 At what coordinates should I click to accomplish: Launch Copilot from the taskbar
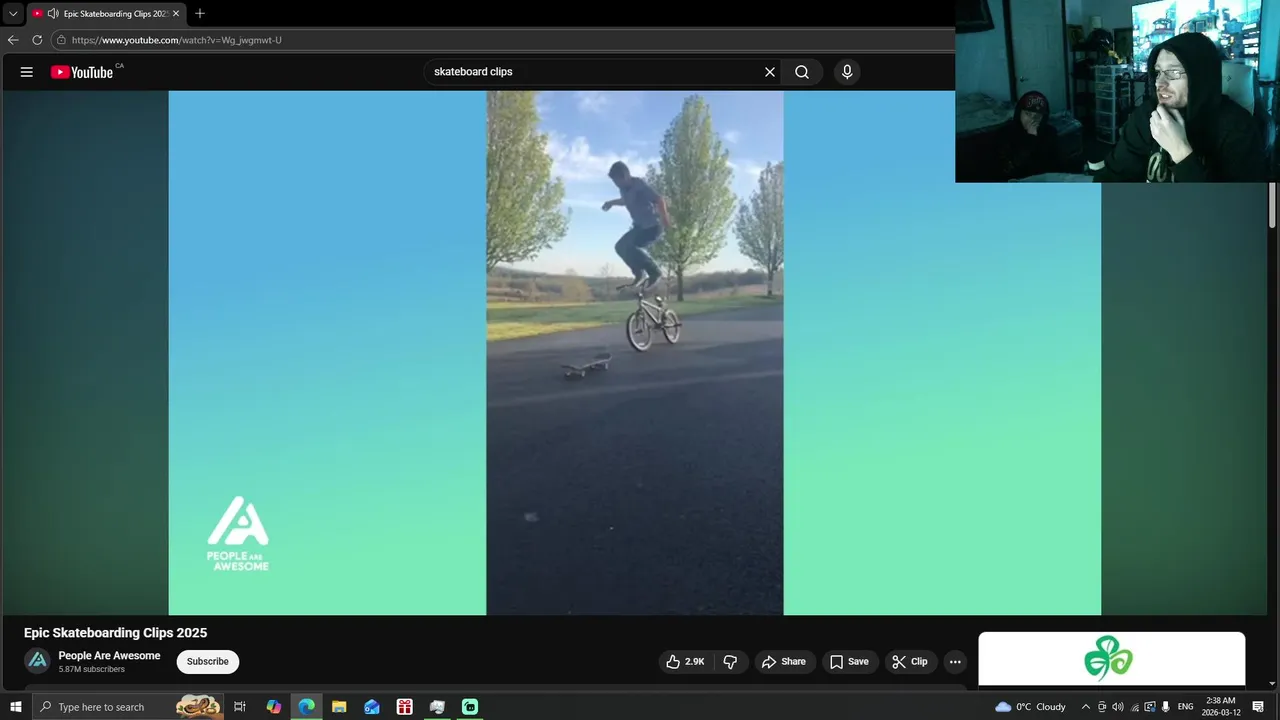(x=274, y=707)
